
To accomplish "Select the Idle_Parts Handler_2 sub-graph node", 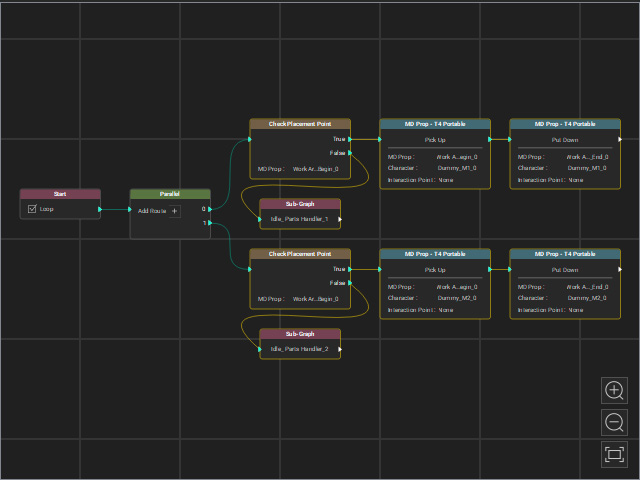I will [x=300, y=344].
